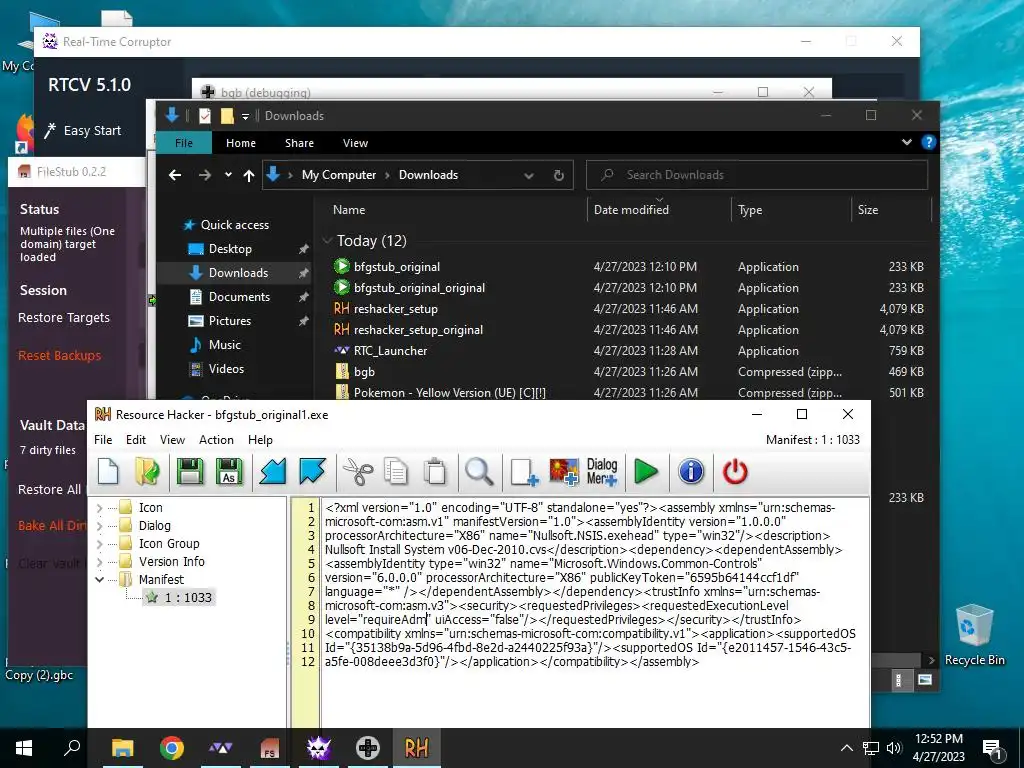This screenshot has height=768, width=1024.
Task: Open Explorer help question mark icon
Action: point(928,142)
